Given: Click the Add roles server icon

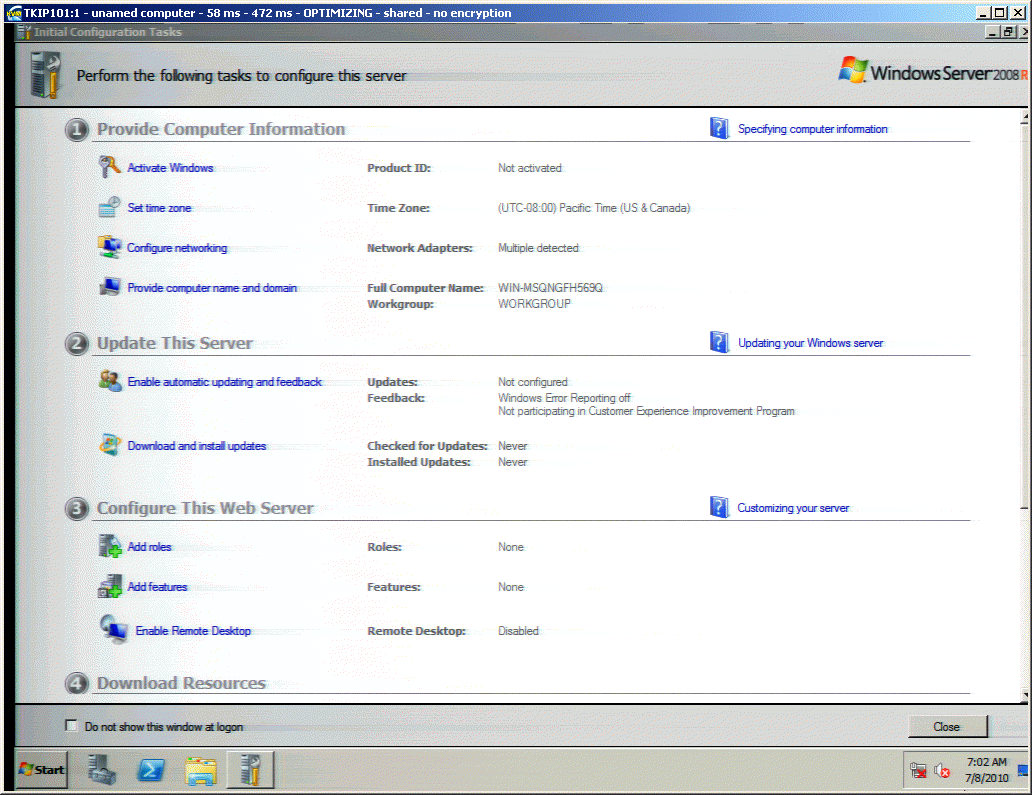Looking at the screenshot, I should pyautogui.click(x=109, y=546).
